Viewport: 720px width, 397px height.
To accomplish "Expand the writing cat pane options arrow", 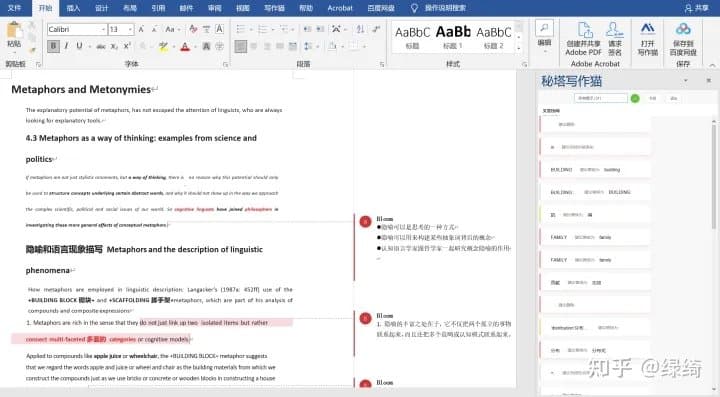I will pos(686,80).
